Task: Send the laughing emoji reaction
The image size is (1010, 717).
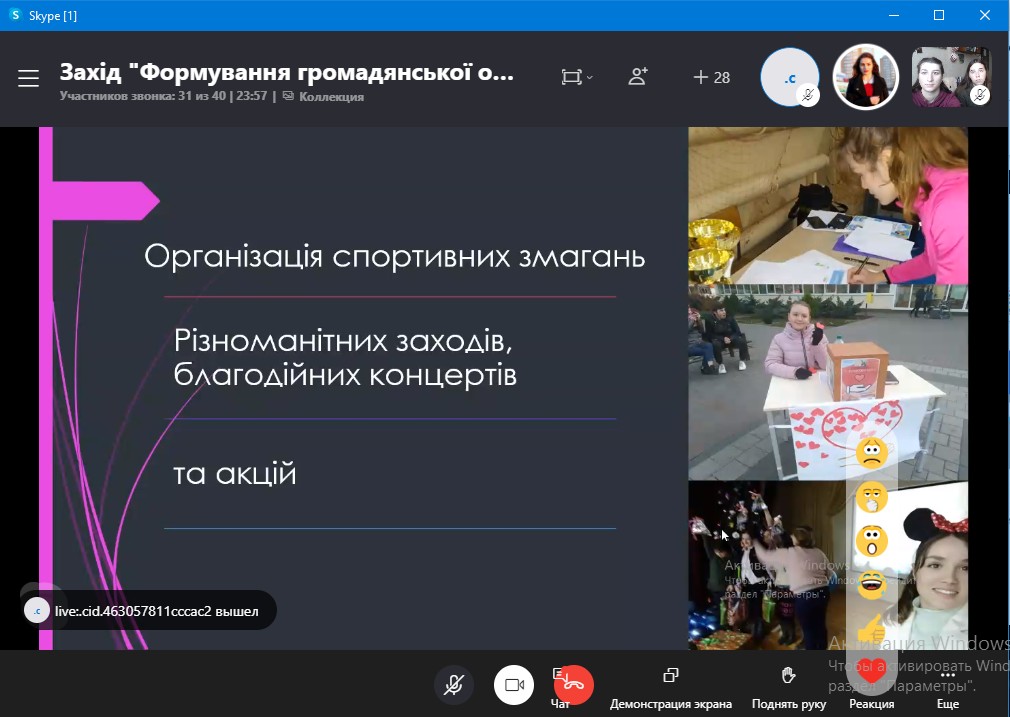Action: 871,583
